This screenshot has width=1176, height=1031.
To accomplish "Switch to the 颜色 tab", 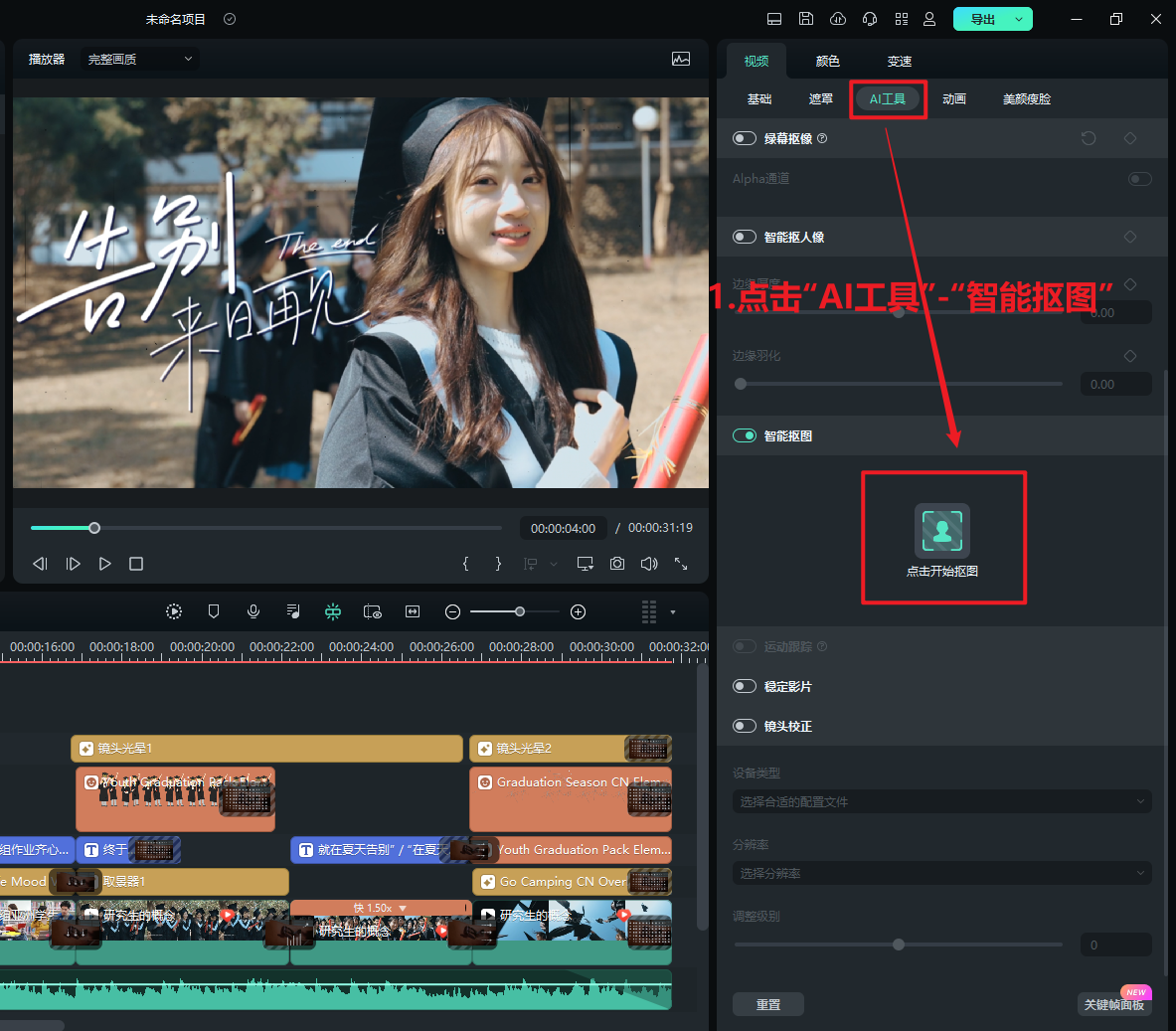I will click(826, 61).
